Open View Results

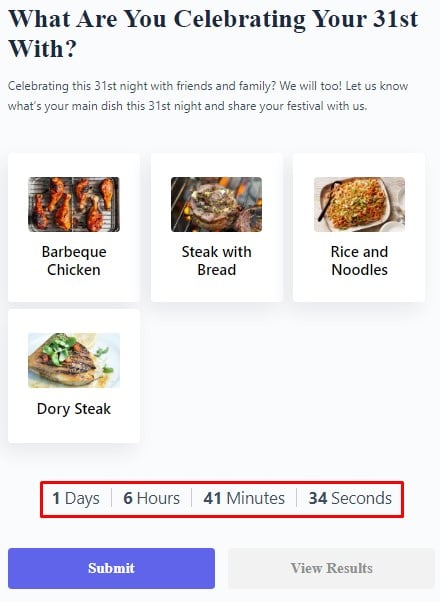[332, 568]
